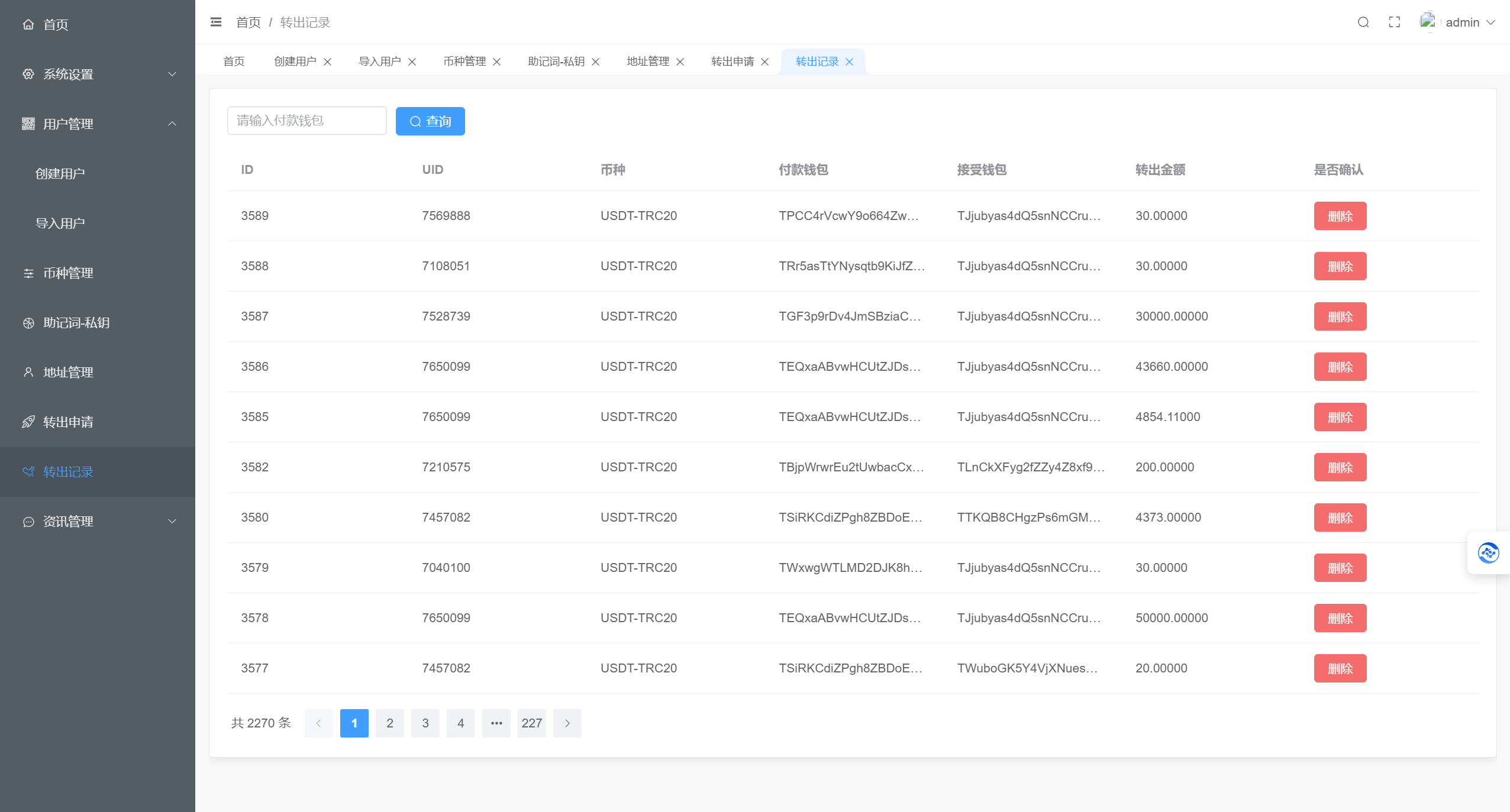The width and height of the screenshot is (1510, 812).
Task: Open the 导入用户 tab
Action: coord(379,61)
